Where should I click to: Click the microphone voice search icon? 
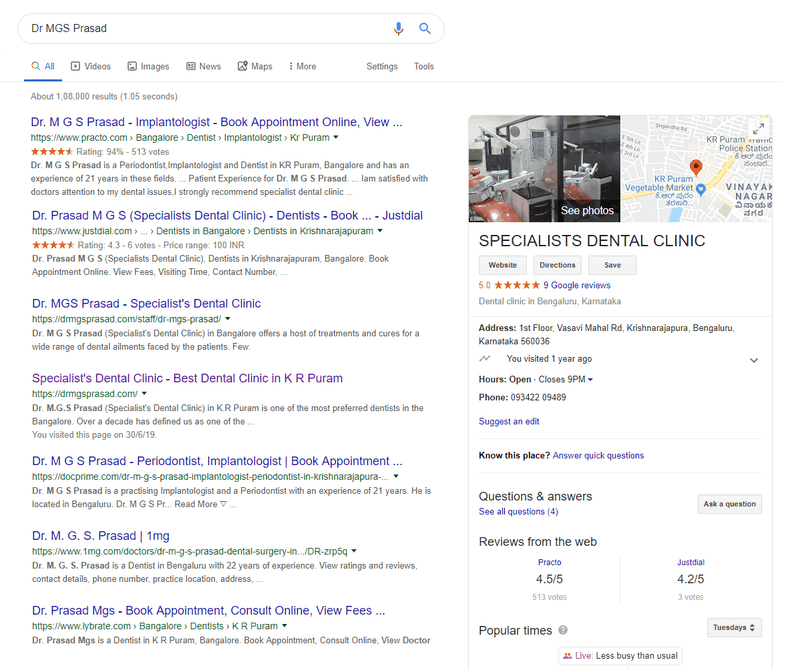point(398,29)
